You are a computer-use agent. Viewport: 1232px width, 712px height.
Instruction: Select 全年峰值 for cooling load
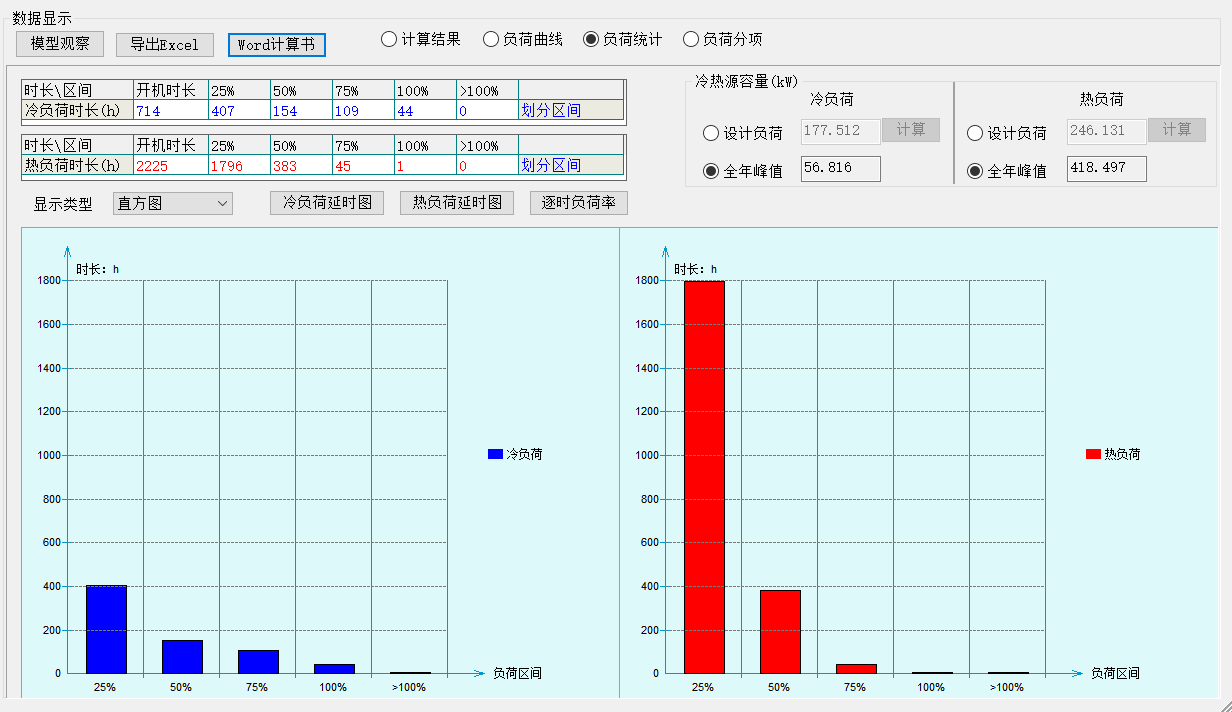(712, 171)
